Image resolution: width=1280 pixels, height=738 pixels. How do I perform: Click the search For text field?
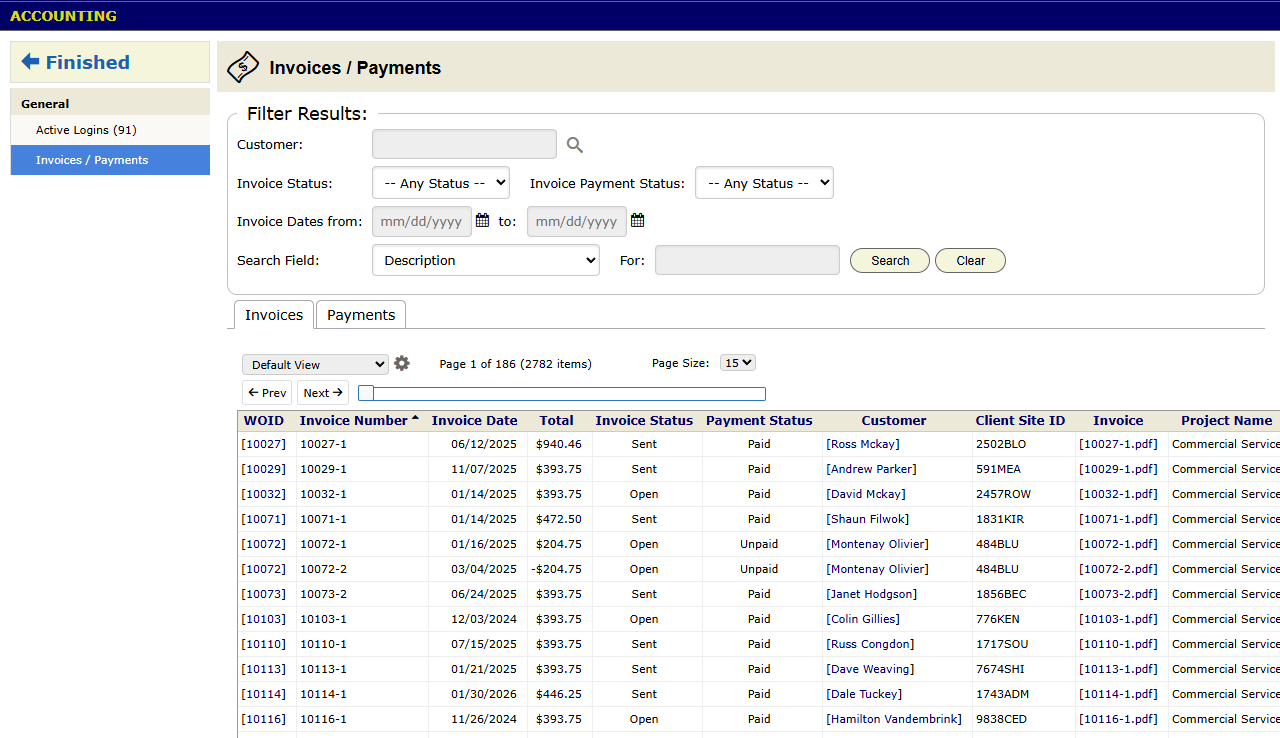tap(747, 260)
